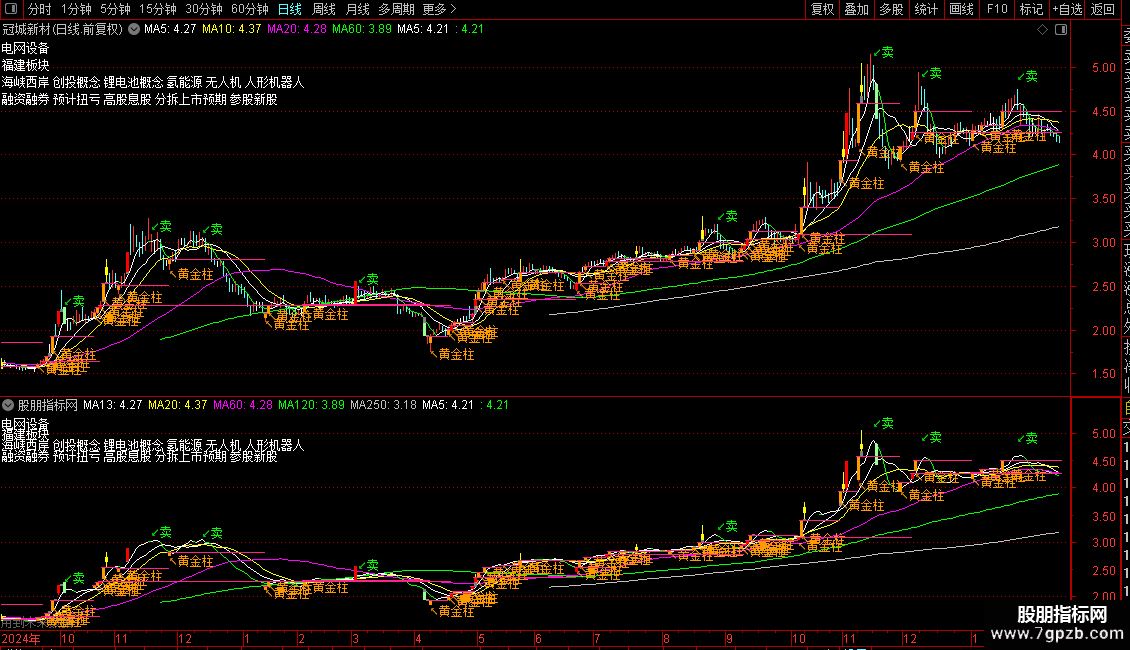Viewport: 1130px width, 650px height.
Task: Click the panel layout icon beside the diamond
Action: pos(1061,30)
